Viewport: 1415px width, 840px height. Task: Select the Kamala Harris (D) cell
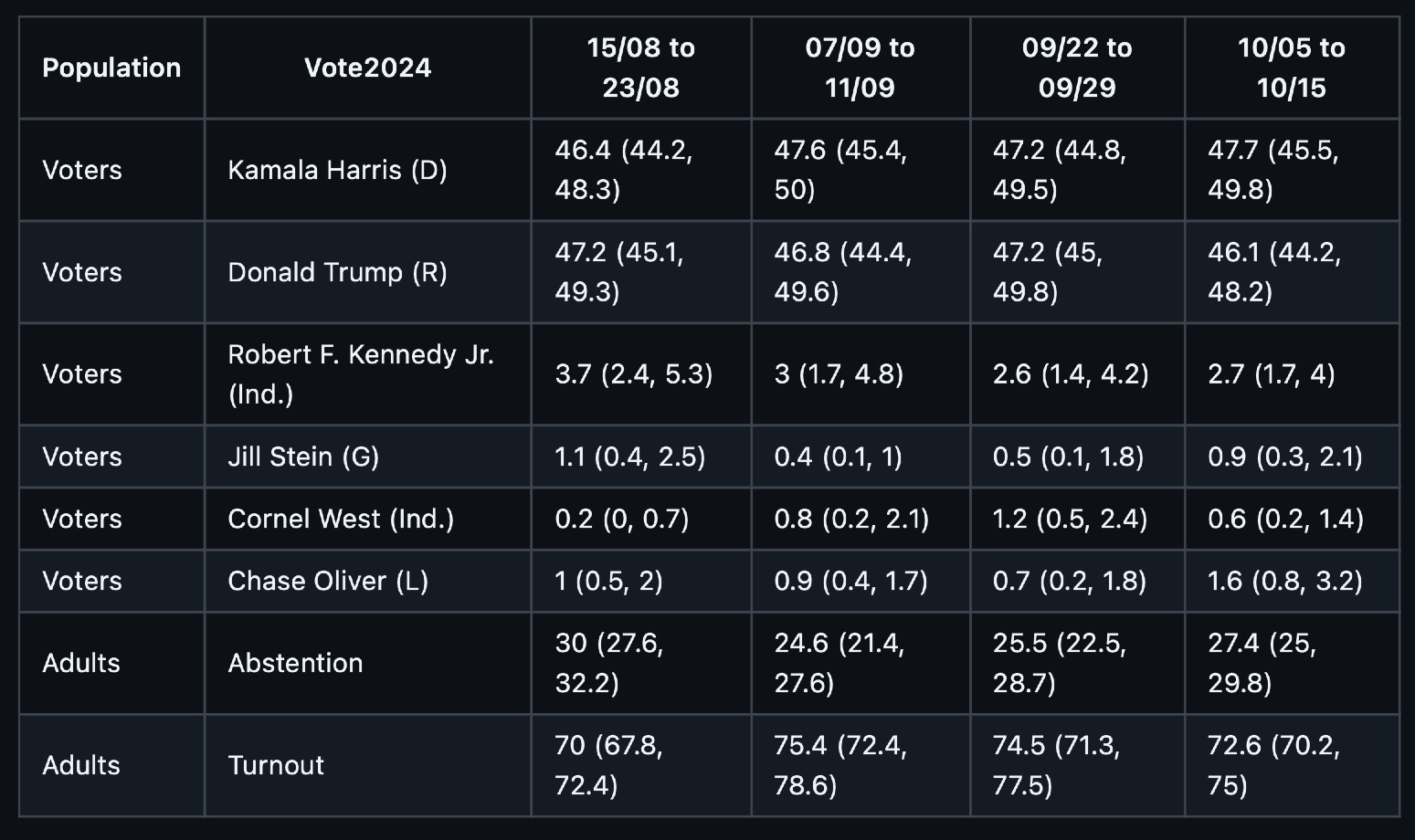click(337, 170)
